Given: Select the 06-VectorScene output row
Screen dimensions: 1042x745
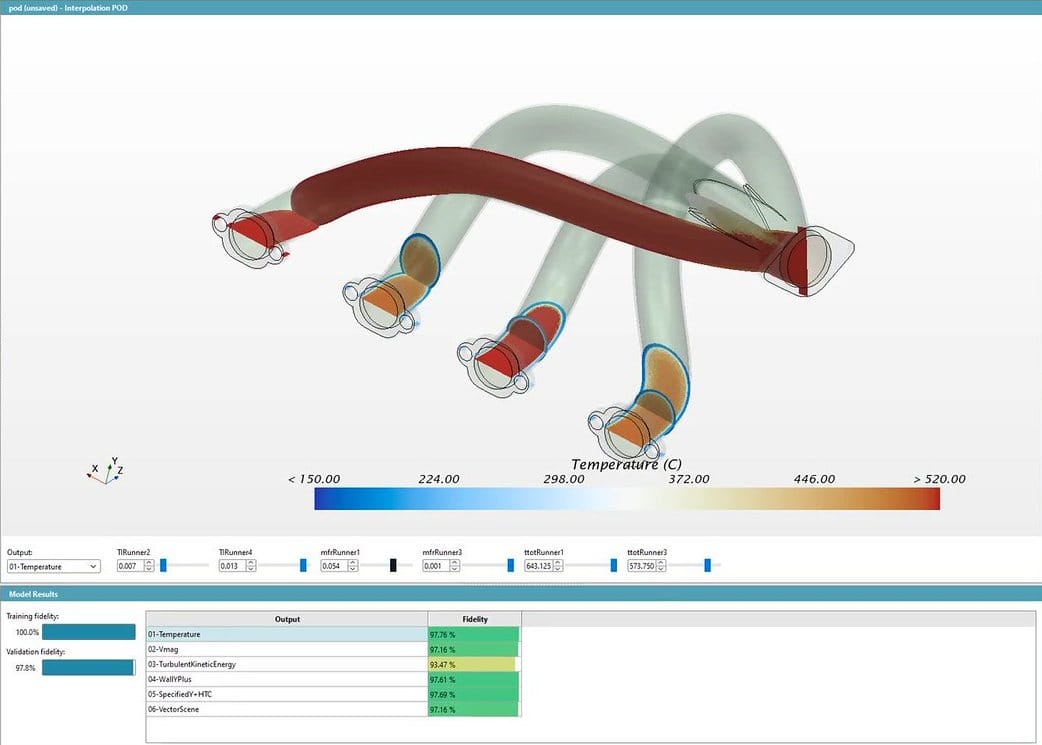Looking at the screenshot, I should pyautogui.click(x=334, y=709).
